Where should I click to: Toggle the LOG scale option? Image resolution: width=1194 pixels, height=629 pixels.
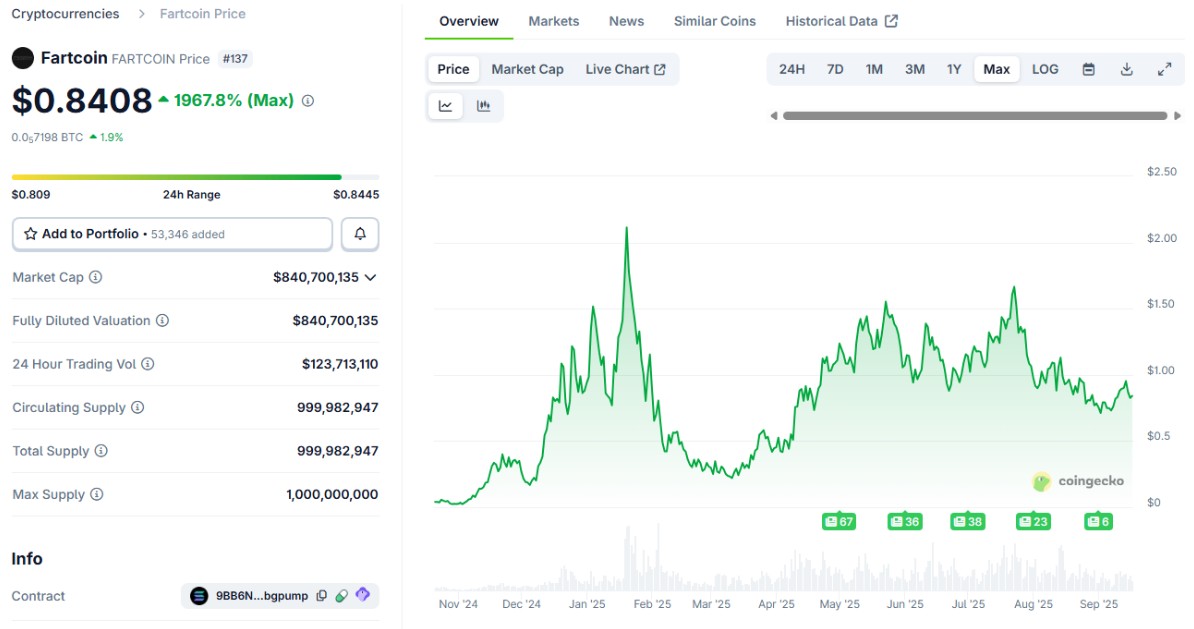pyautogui.click(x=1045, y=69)
